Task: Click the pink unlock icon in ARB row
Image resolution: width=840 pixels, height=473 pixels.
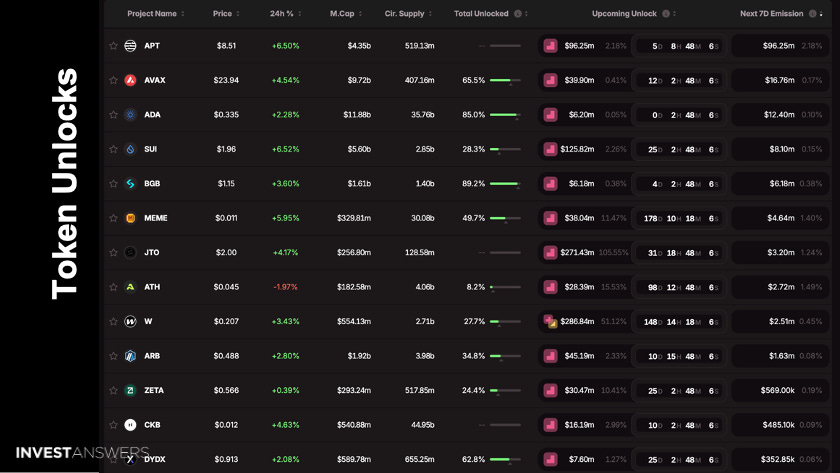Action: point(550,356)
